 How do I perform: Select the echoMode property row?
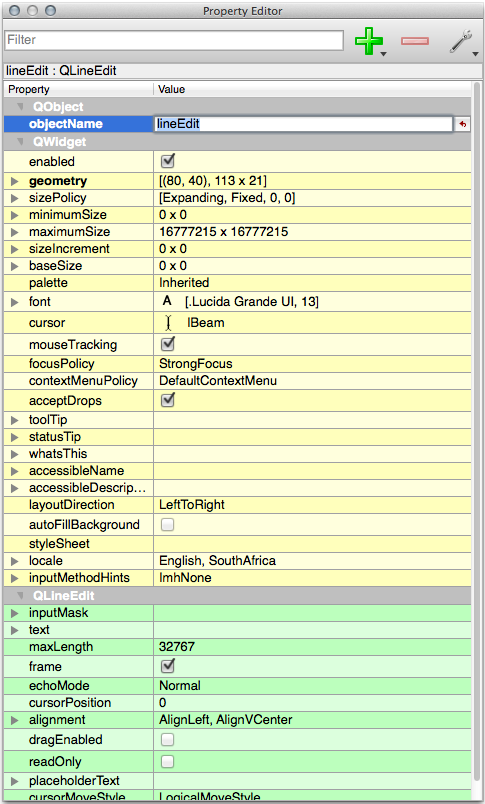[237, 686]
